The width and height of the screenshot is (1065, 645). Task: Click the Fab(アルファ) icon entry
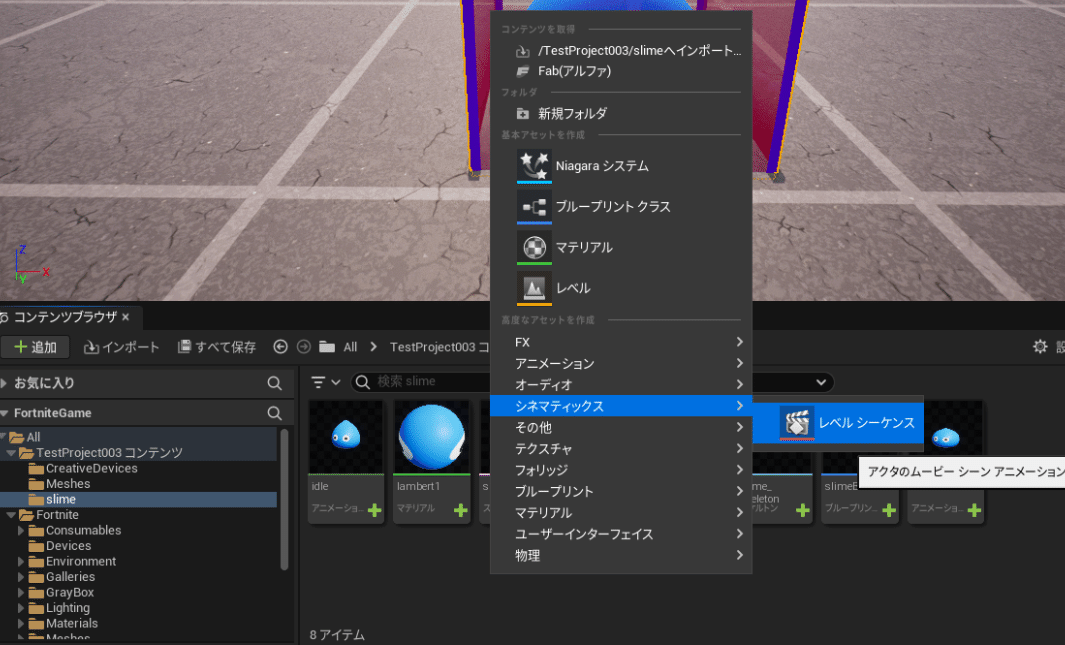(522, 71)
